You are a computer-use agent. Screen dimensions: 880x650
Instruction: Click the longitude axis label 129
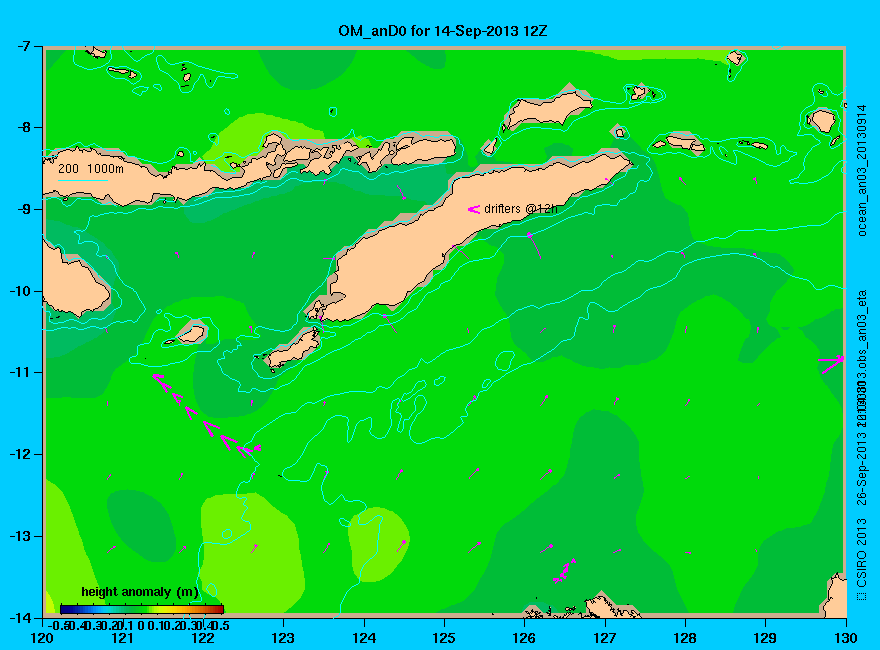765,638
